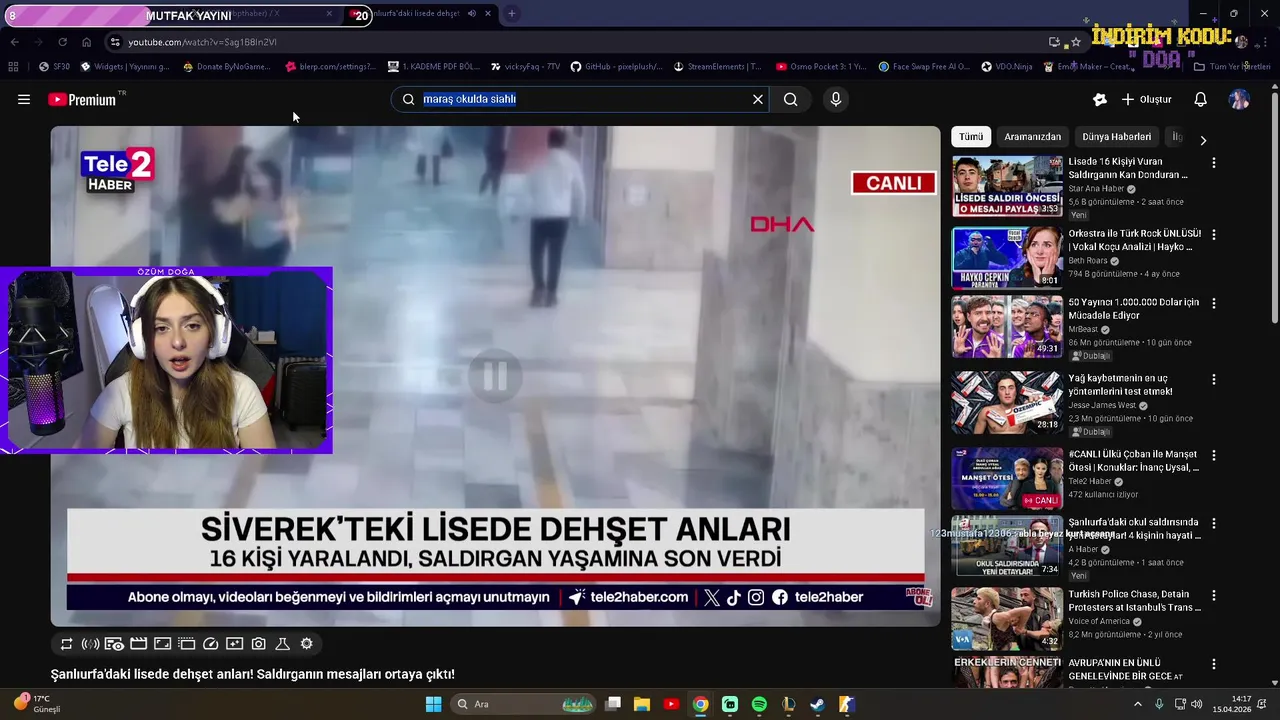Click the reload page button

click(x=62, y=42)
